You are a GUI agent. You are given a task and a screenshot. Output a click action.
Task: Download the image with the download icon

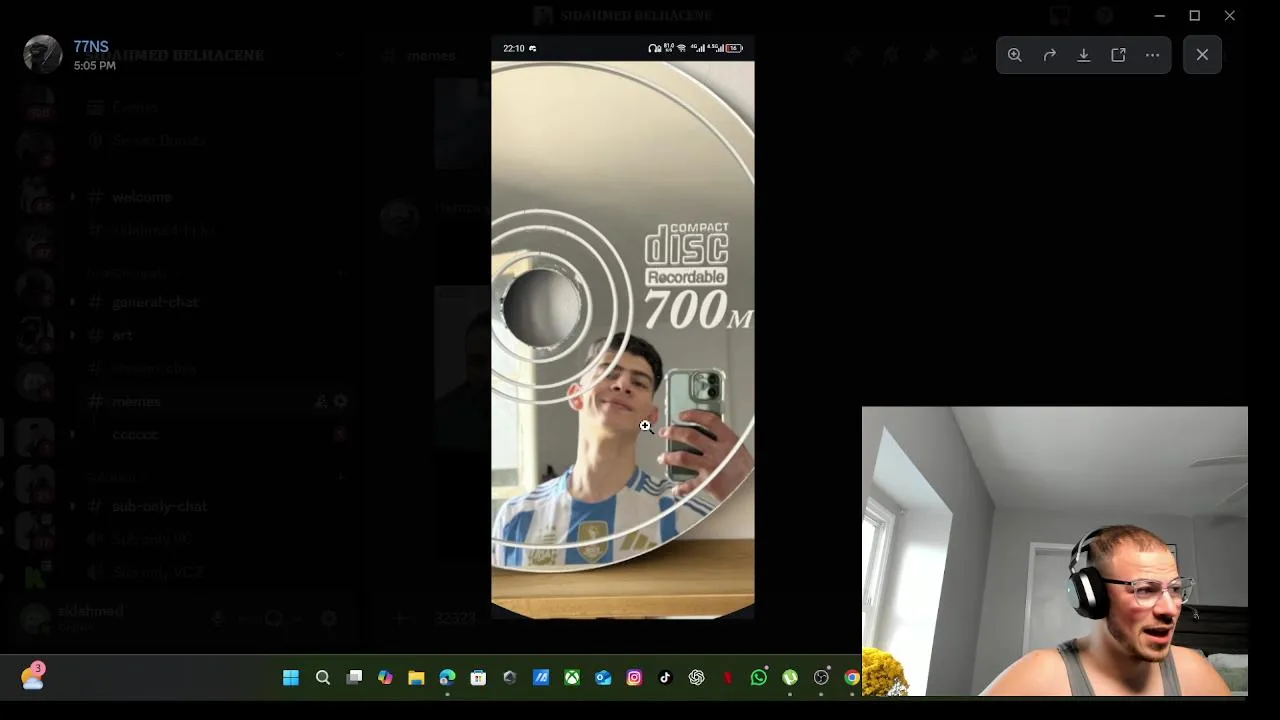pyautogui.click(x=1084, y=55)
